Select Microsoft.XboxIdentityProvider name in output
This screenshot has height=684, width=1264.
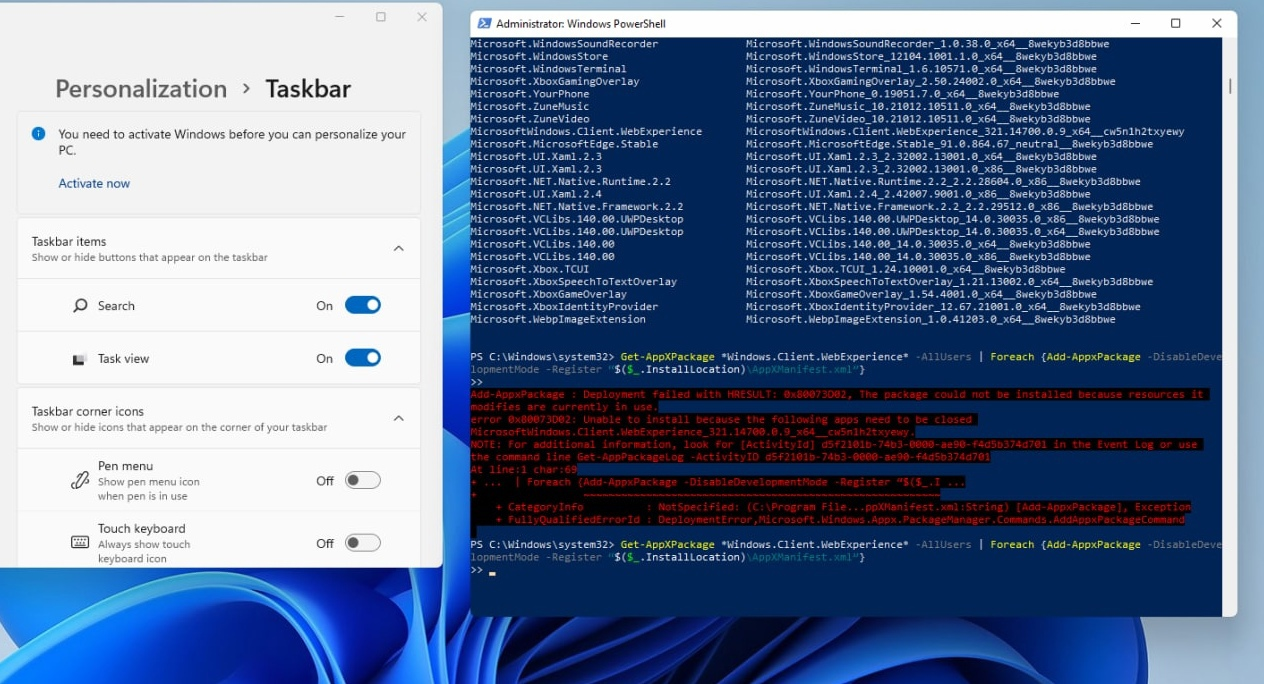[564, 307]
